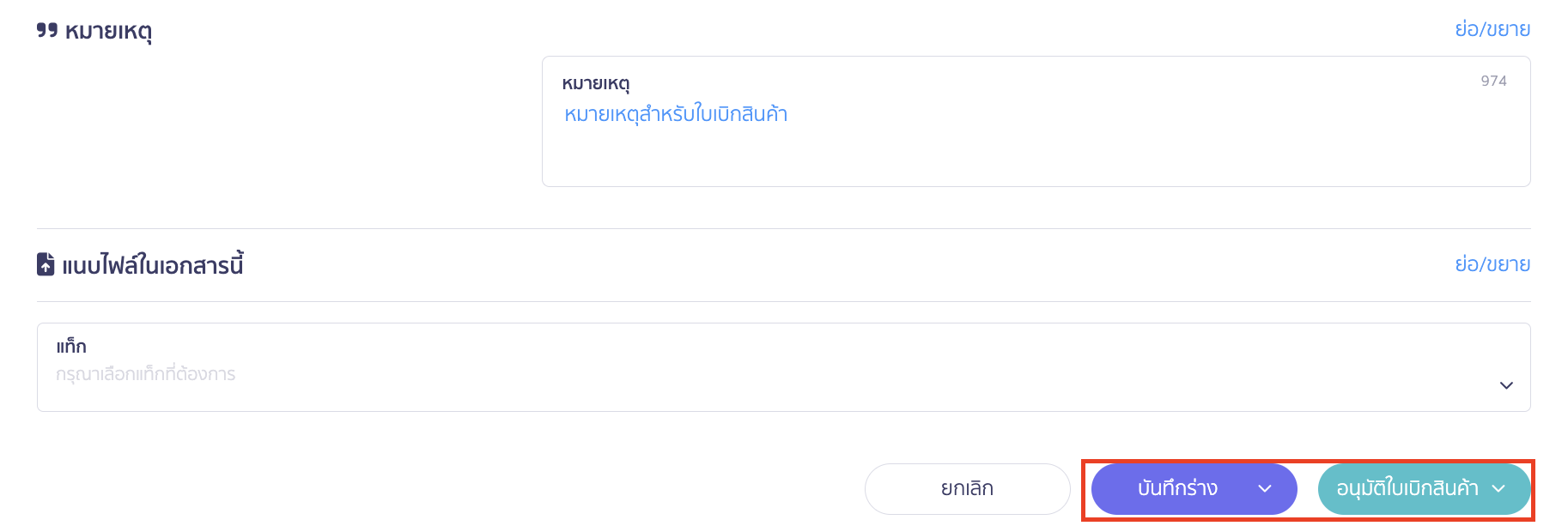
Task: Collapse the หมายเหตุ section using ย่อ/ขยาย
Action: [1495, 28]
